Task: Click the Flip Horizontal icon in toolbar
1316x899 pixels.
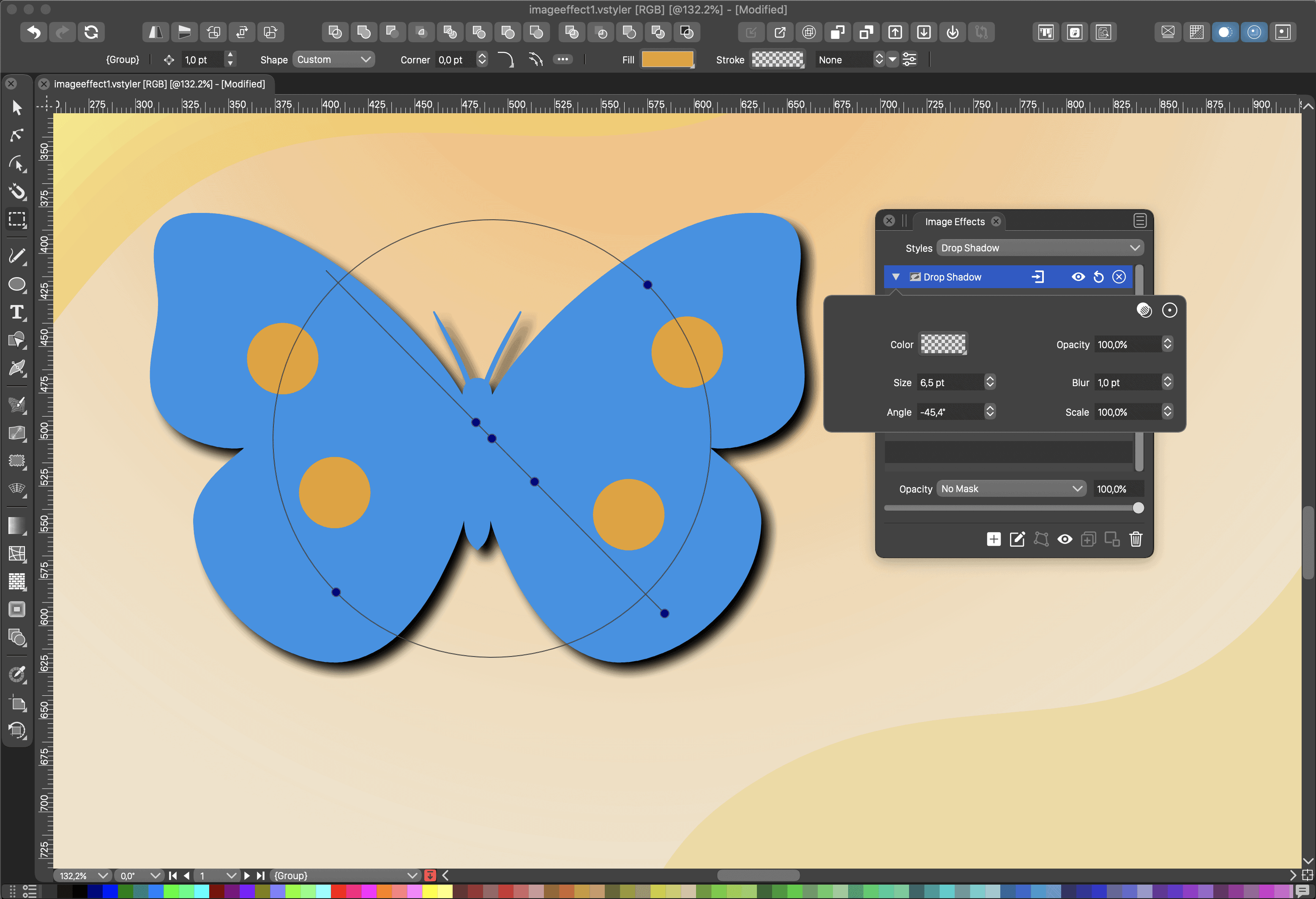Action: (155, 32)
